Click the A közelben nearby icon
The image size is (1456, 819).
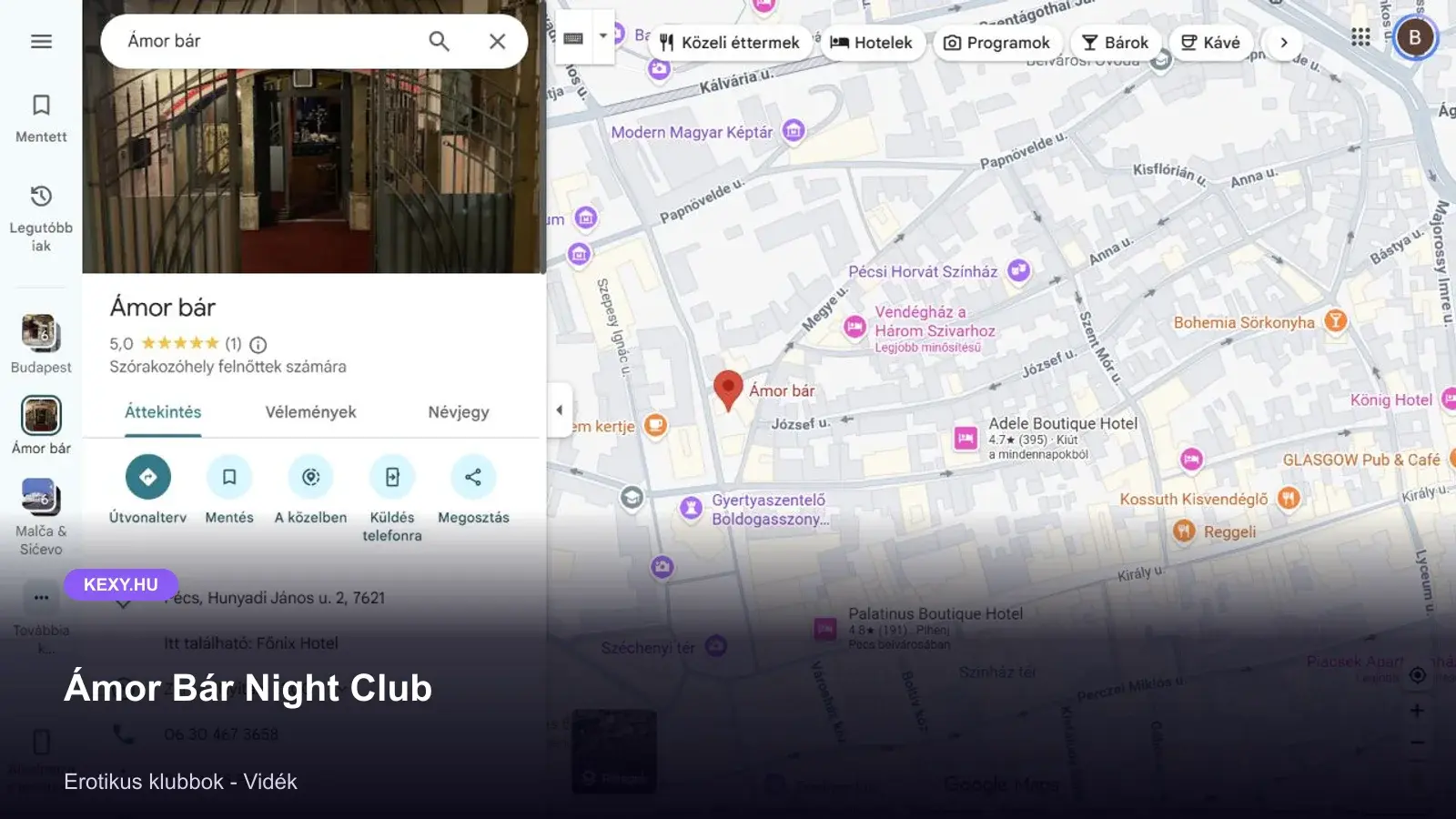[x=310, y=477]
